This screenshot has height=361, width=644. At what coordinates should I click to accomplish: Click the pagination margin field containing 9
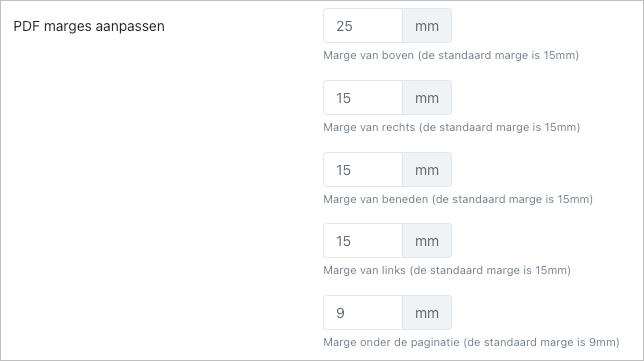point(363,313)
